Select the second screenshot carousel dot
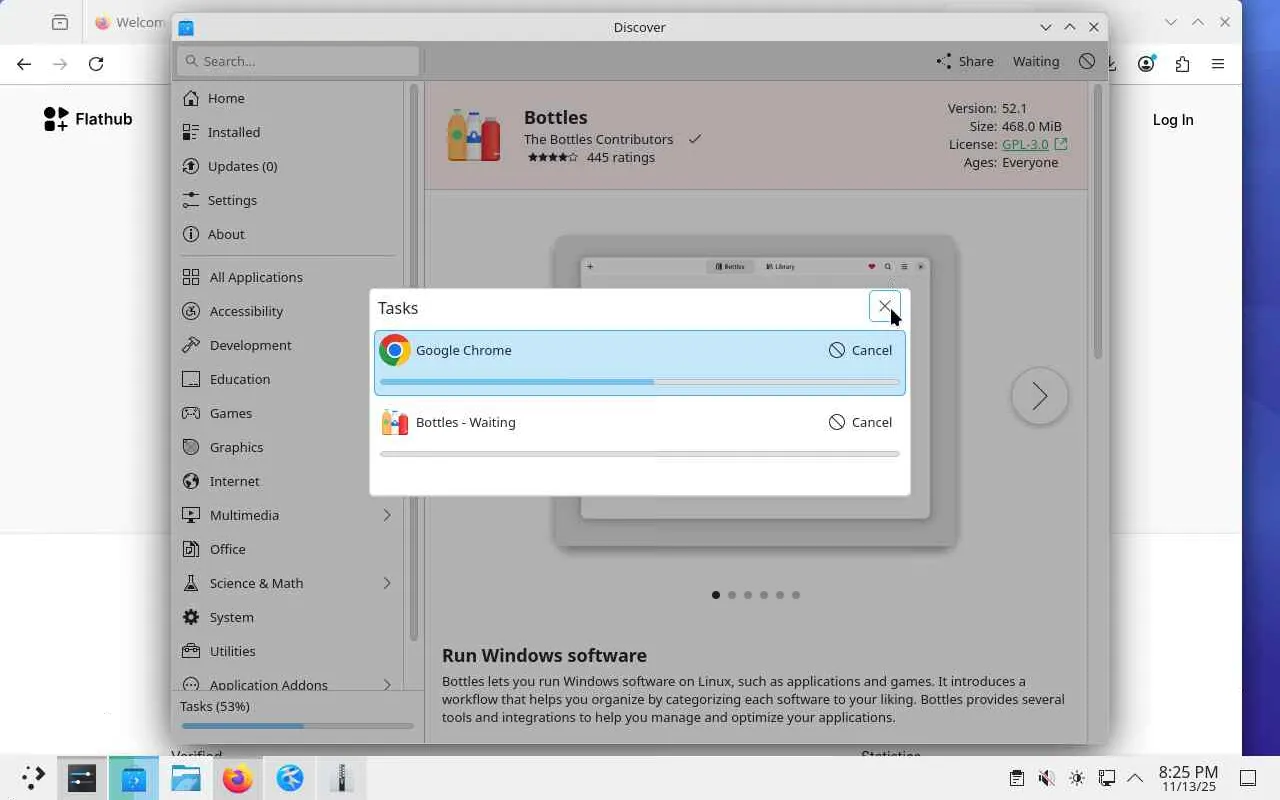The width and height of the screenshot is (1280, 800). pyautogui.click(x=732, y=595)
